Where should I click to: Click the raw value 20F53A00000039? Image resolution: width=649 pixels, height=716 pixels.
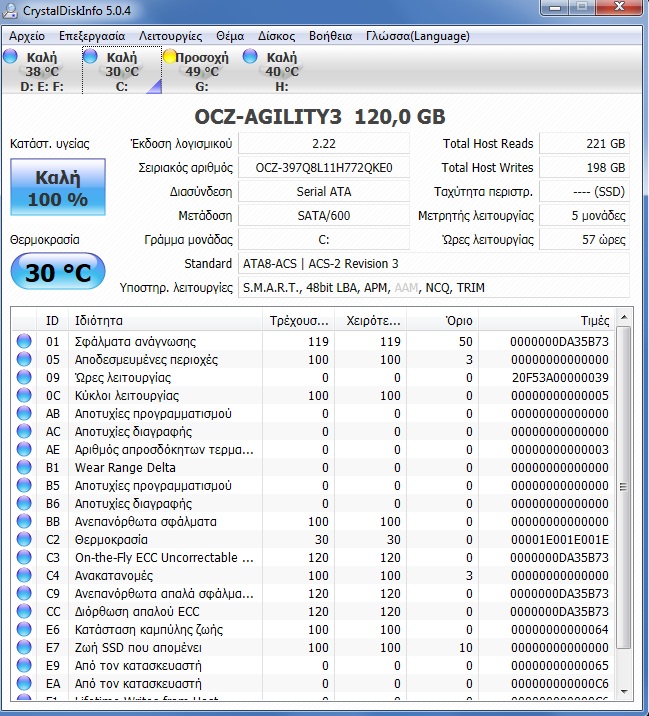pyautogui.click(x=560, y=378)
